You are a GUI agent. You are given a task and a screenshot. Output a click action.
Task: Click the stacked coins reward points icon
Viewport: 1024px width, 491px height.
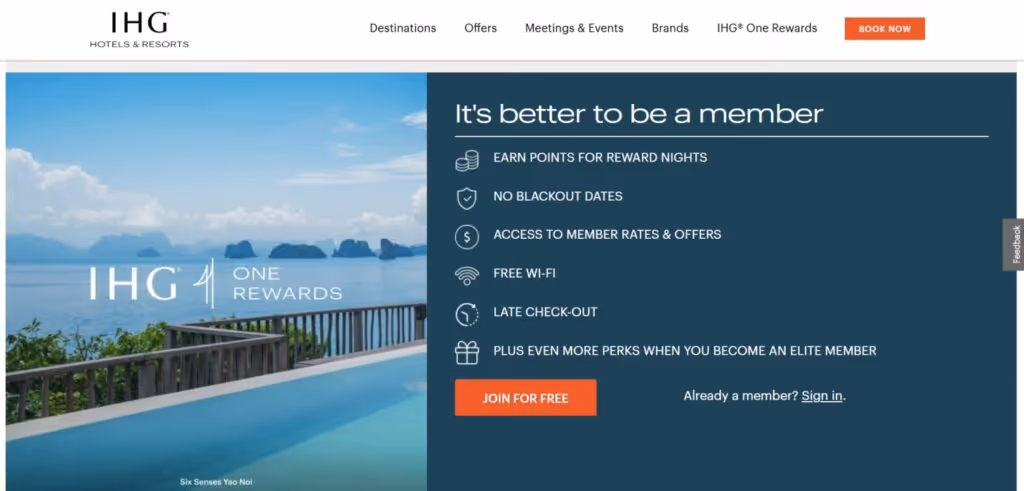click(467, 160)
